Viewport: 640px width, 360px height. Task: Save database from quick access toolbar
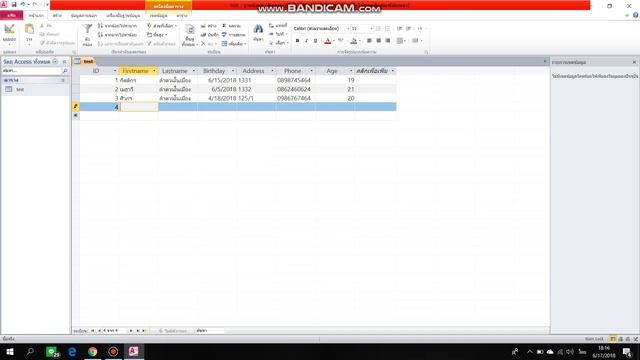pos(14,4)
